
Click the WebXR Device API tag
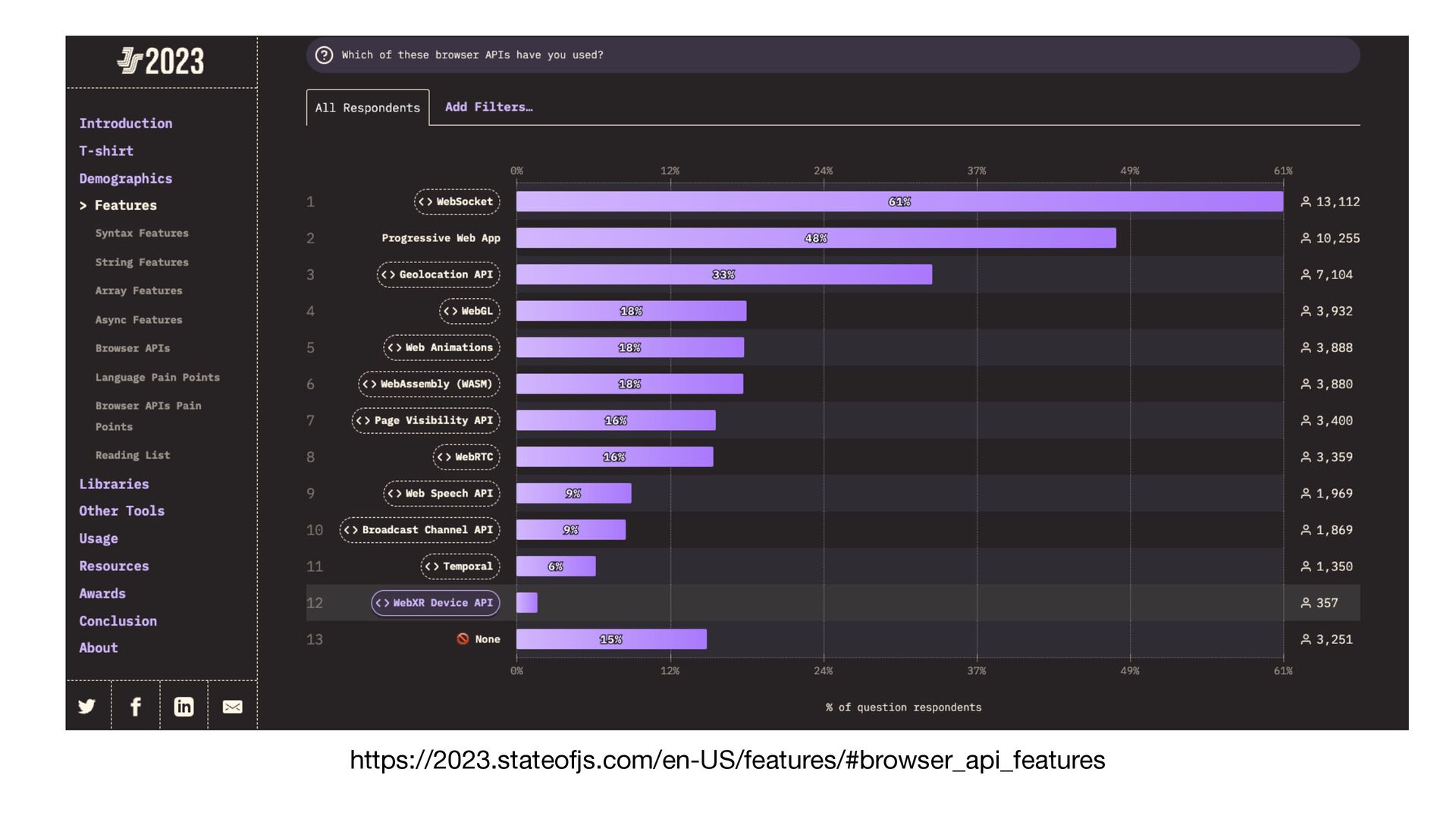[x=435, y=603]
